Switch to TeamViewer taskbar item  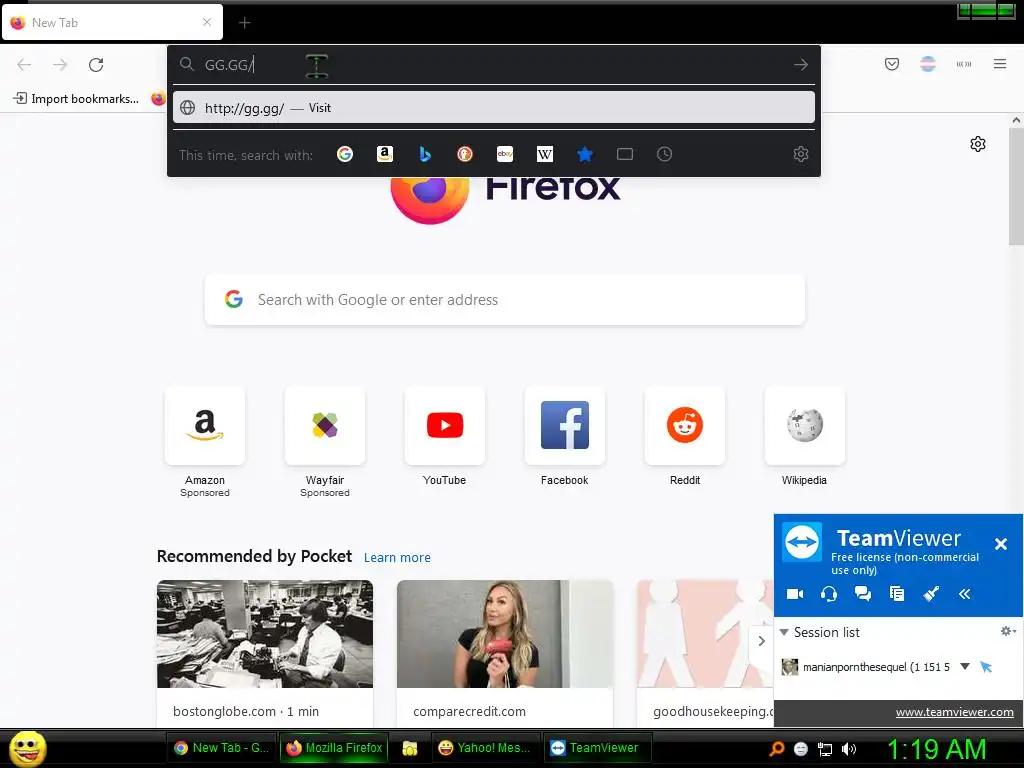pos(596,748)
